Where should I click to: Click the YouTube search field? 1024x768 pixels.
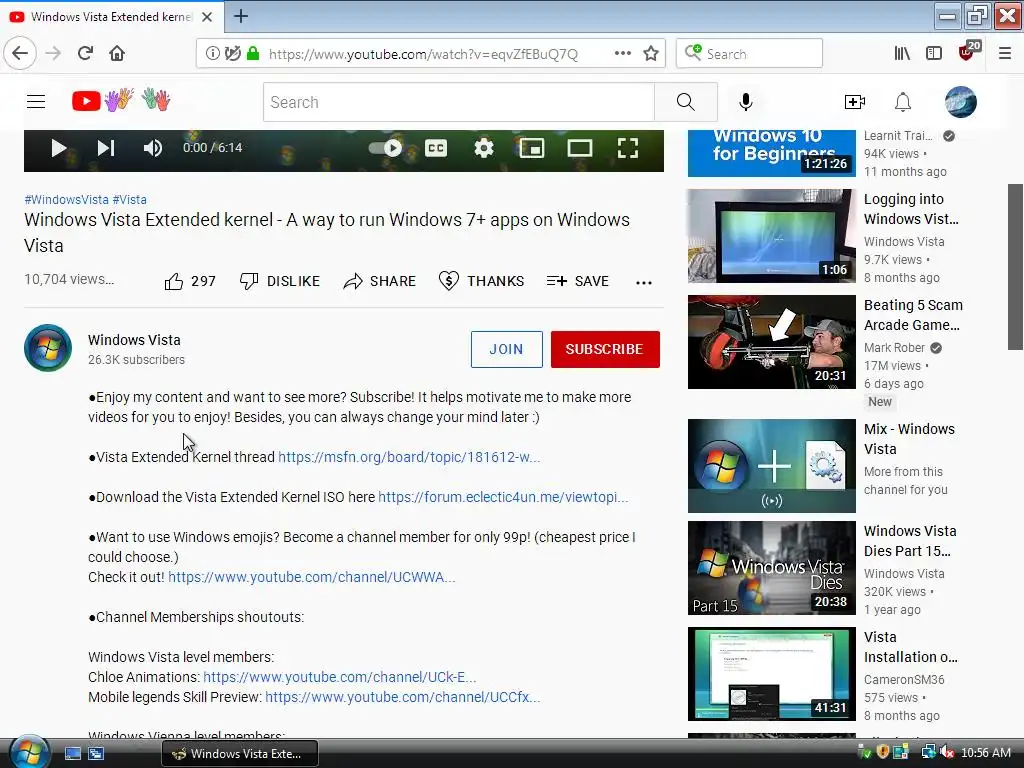(x=458, y=102)
